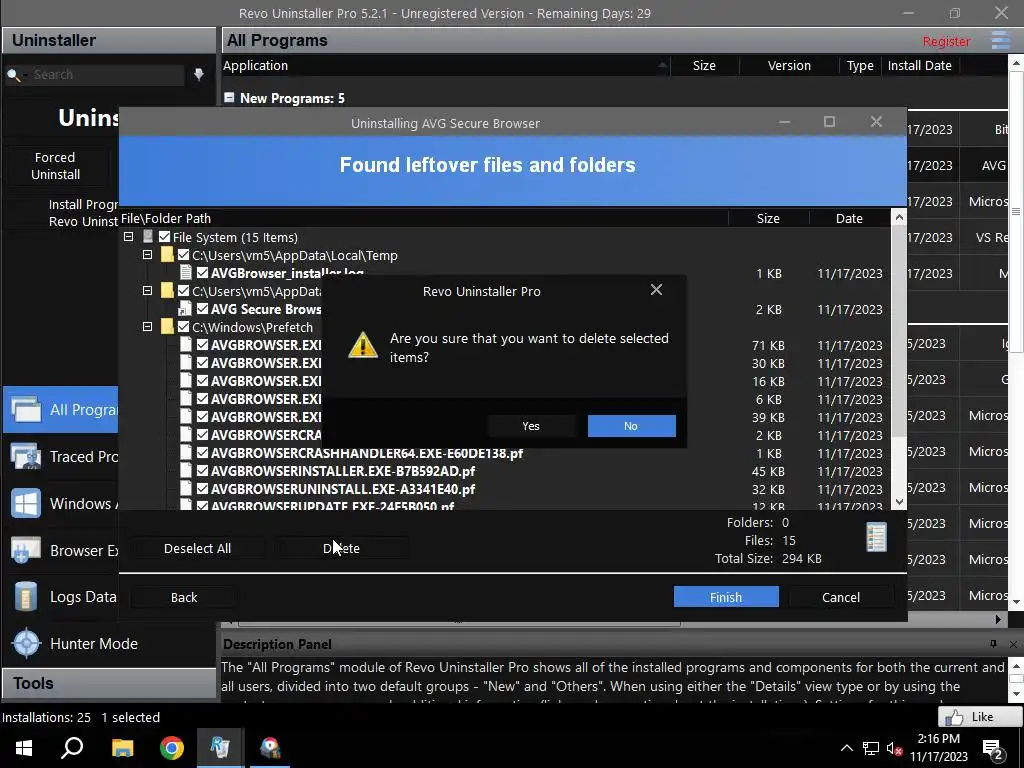Open Traced Programs sidebar icon
Image resolution: width=1024 pixels, height=768 pixels.
[x=25, y=456]
